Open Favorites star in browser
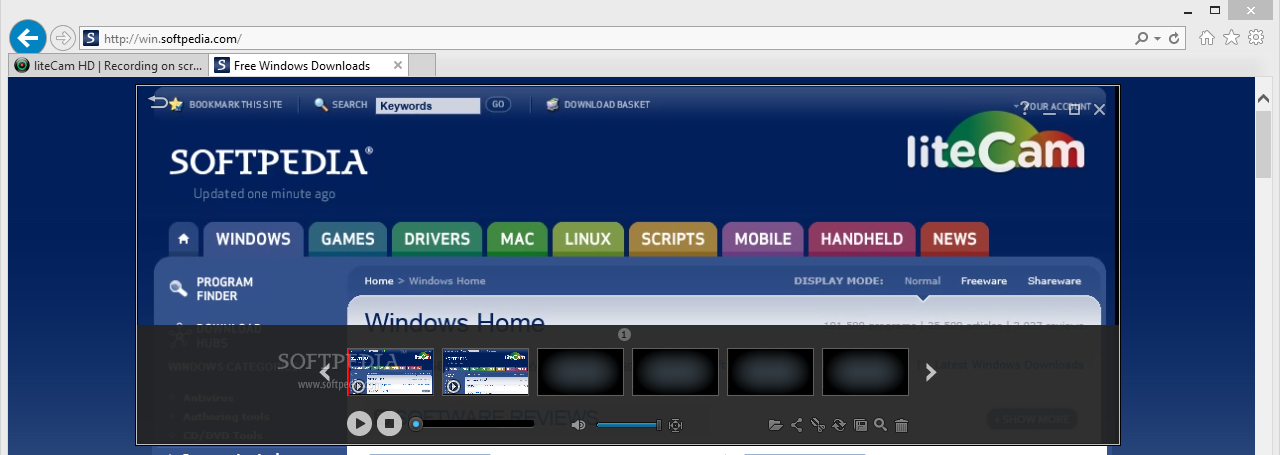This screenshot has width=1280, height=455. pyautogui.click(x=1231, y=37)
